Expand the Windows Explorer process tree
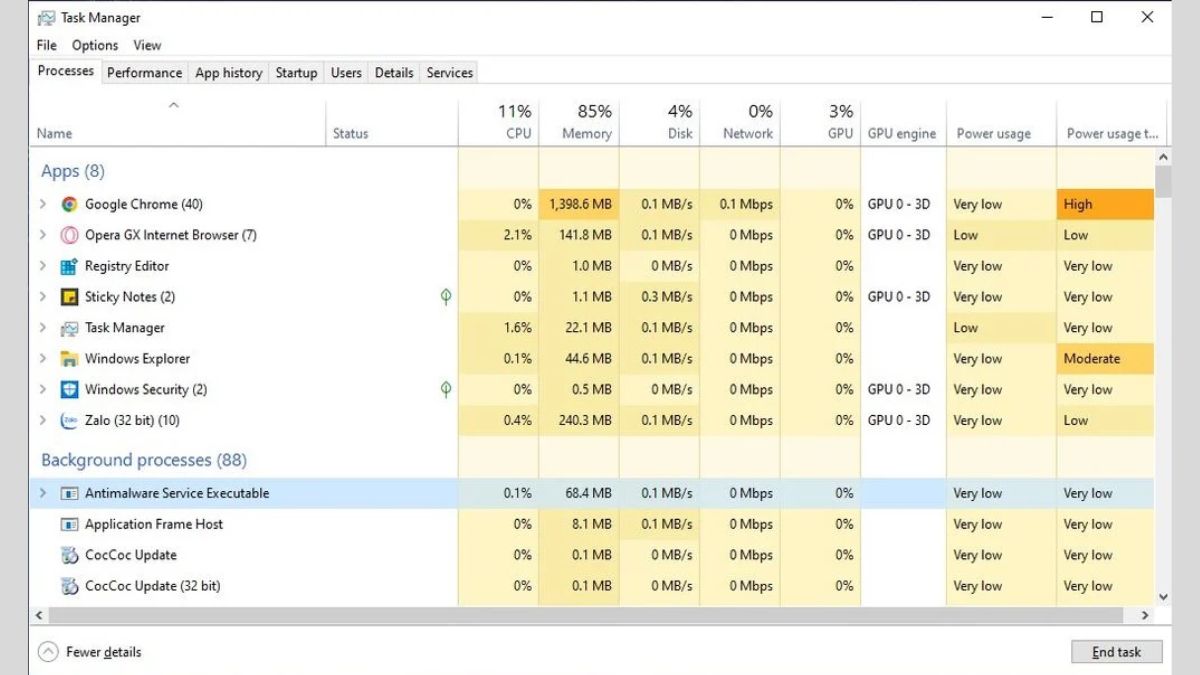The width and height of the screenshot is (1200, 675). pos(41,358)
